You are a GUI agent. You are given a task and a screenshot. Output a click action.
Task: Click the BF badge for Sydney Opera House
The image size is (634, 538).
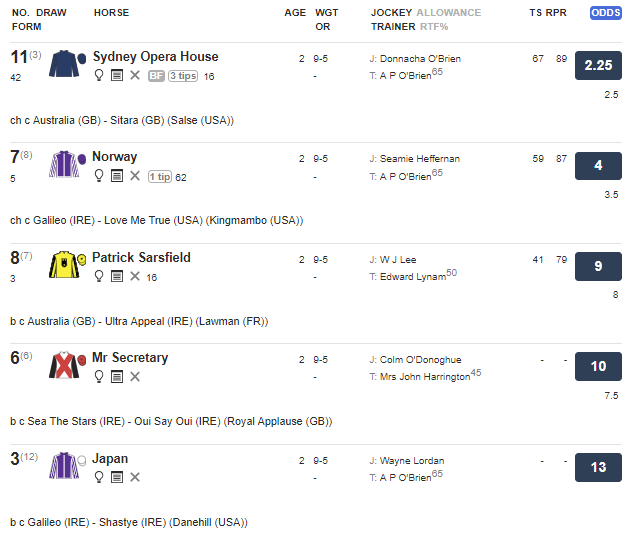pyautogui.click(x=156, y=76)
